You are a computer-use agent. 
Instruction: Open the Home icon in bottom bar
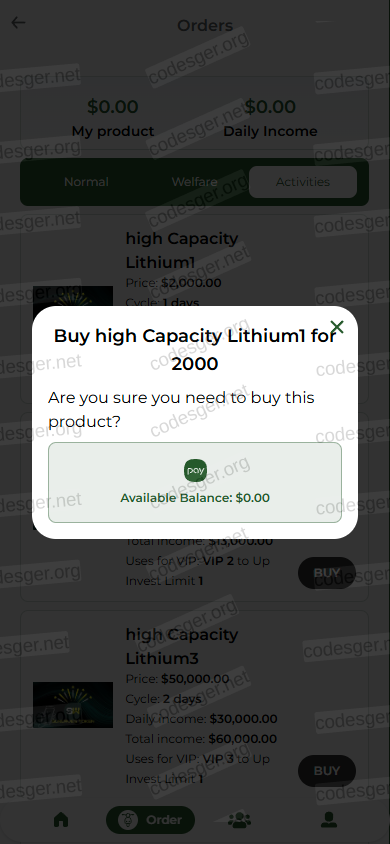(x=61, y=820)
